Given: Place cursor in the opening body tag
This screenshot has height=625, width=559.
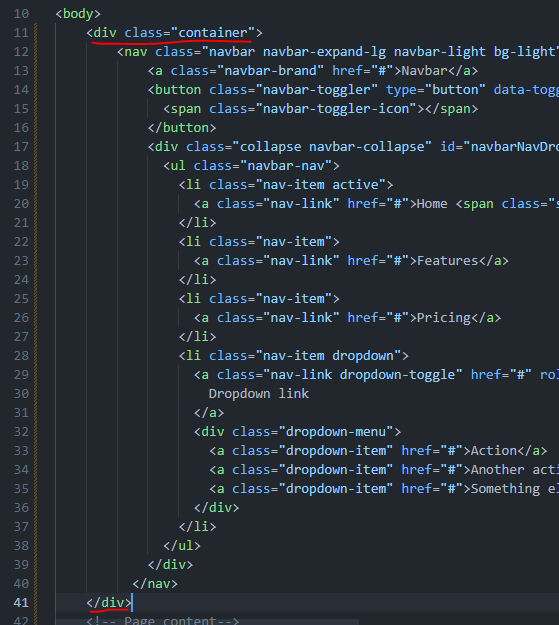Looking at the screenshot, I should pyautogui.click(x=78, y=14).
